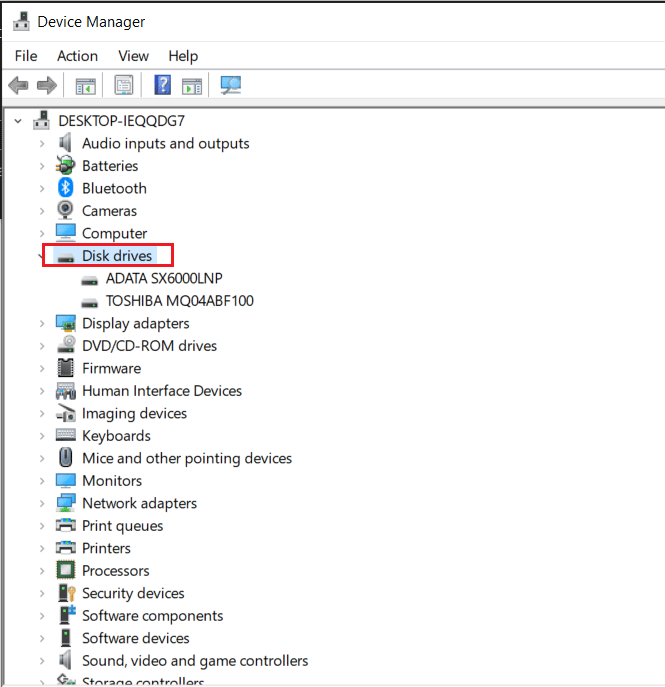Open the View menu
Image resolution: width=665 pixels, height=687 pixels.
click(x=133, y=56)
